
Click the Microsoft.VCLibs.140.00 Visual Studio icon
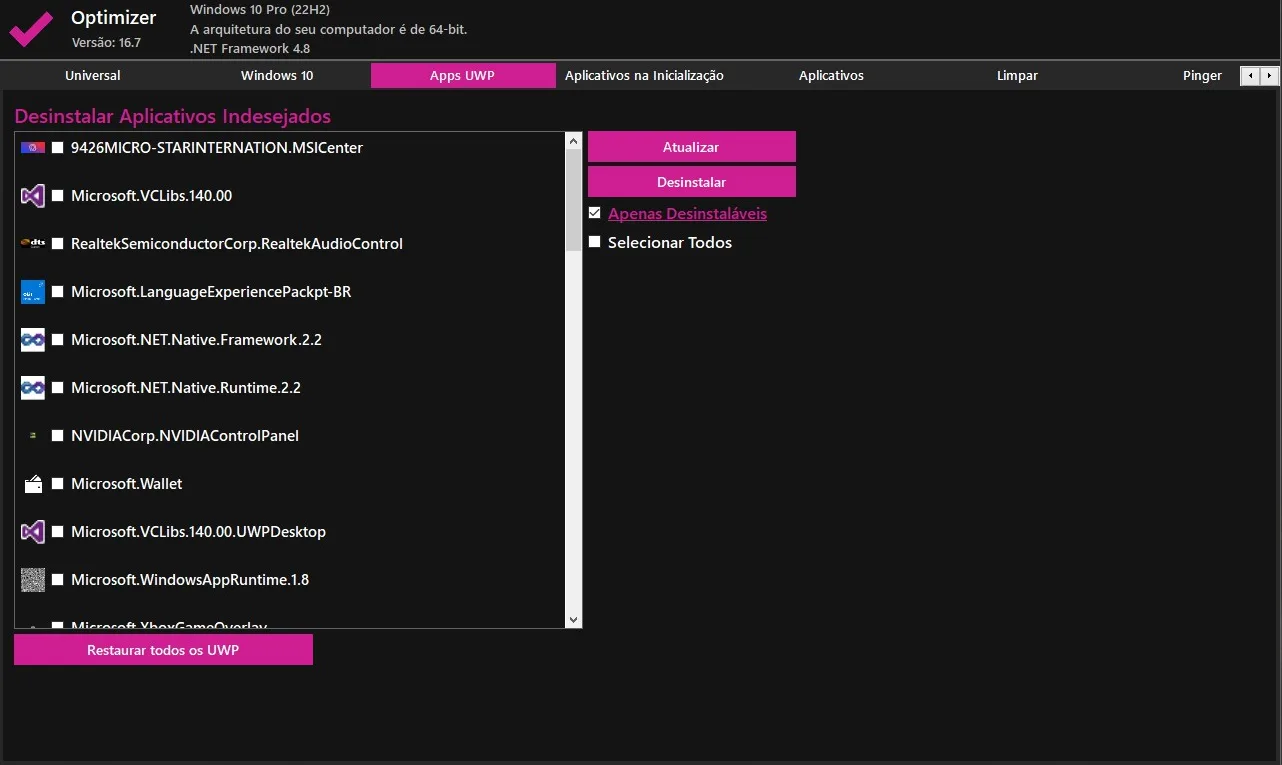coord(33,196)
